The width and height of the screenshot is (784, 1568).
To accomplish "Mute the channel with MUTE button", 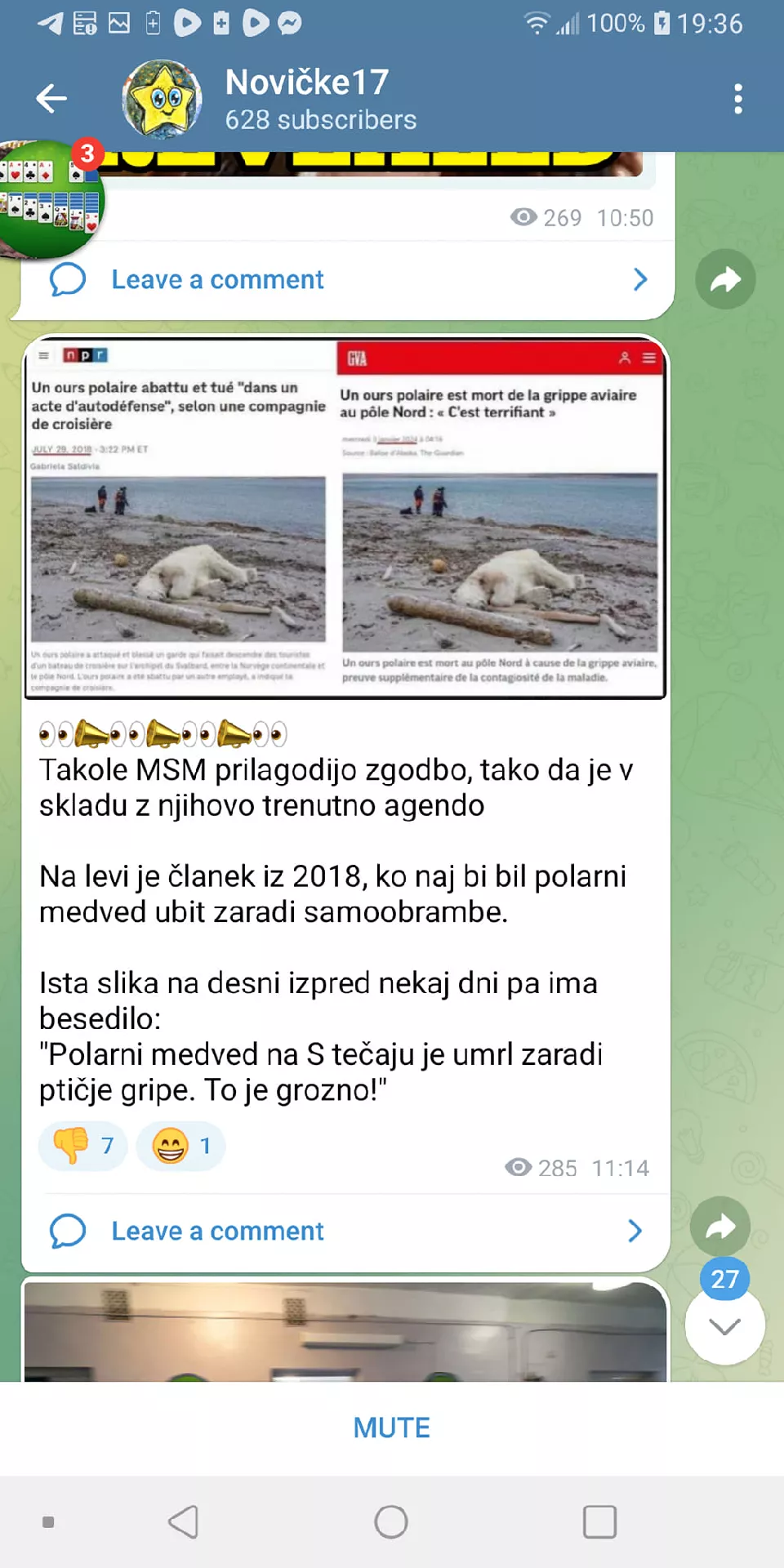I will (392, 1428).
